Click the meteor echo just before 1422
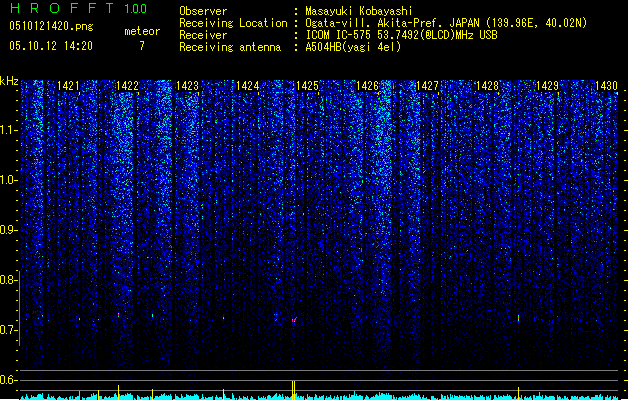Viewport: 629px width, 400px height. pyautogui.click(x=118, y=315)
